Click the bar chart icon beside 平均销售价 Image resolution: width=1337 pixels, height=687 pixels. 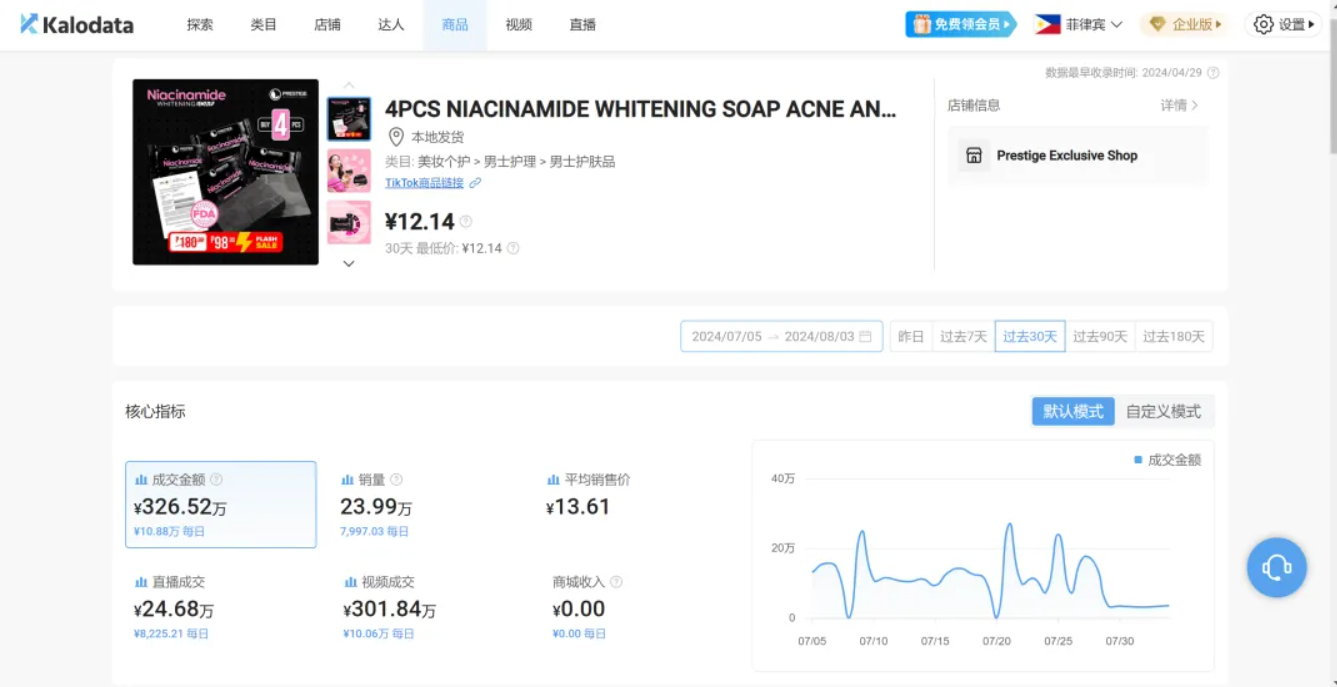click(554, 480)
